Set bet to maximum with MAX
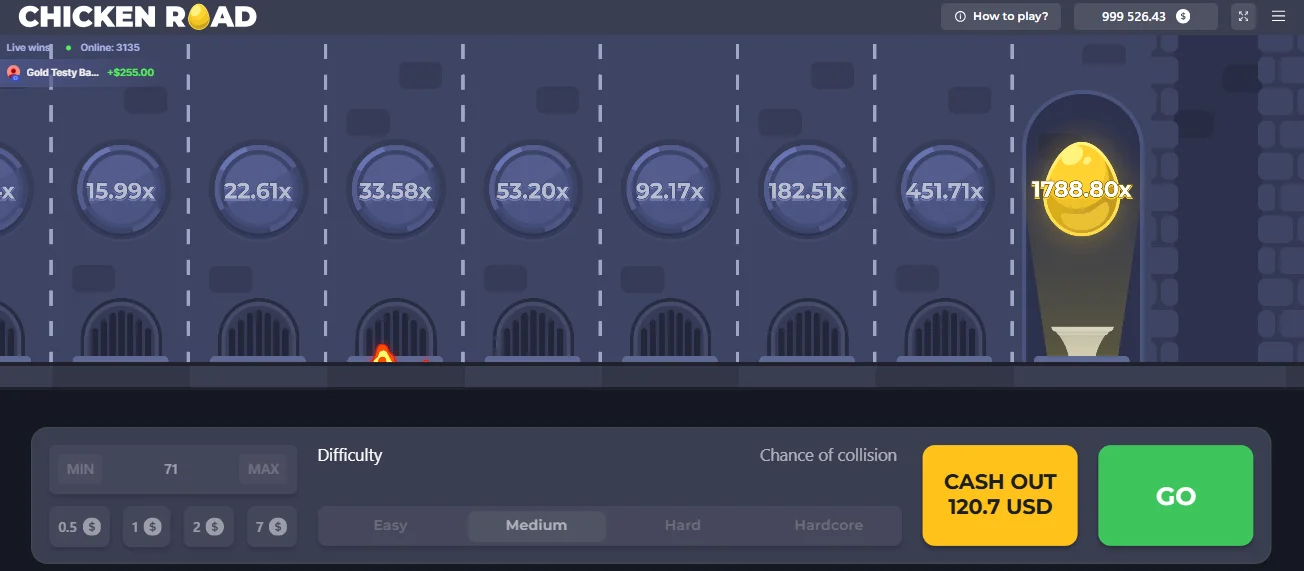The height and width of the screenshot is (571, 1304). 263,469
